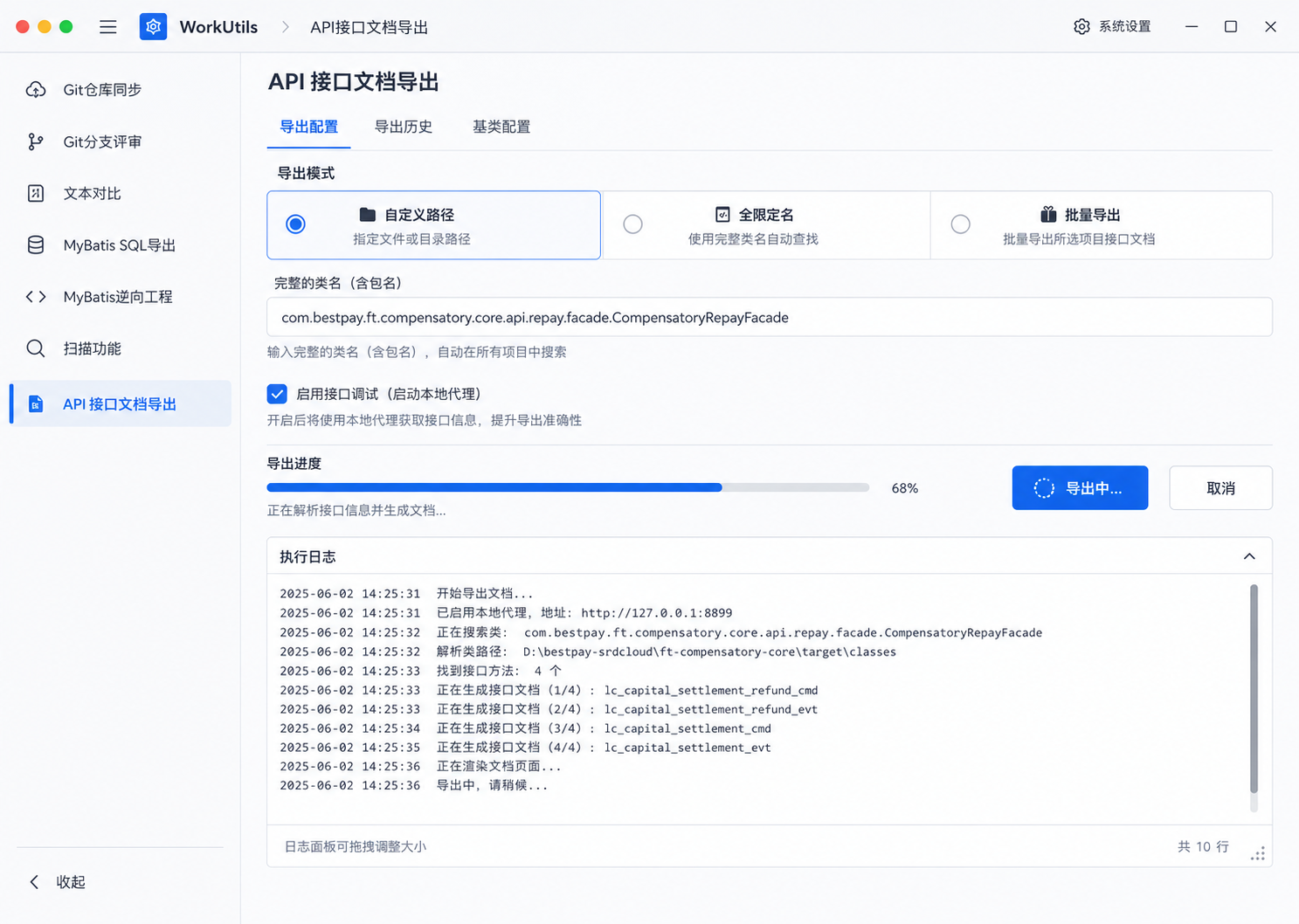Click the spinner icon in 导出中 button
Screen dimensions: 1299x924
[1044, 488]
